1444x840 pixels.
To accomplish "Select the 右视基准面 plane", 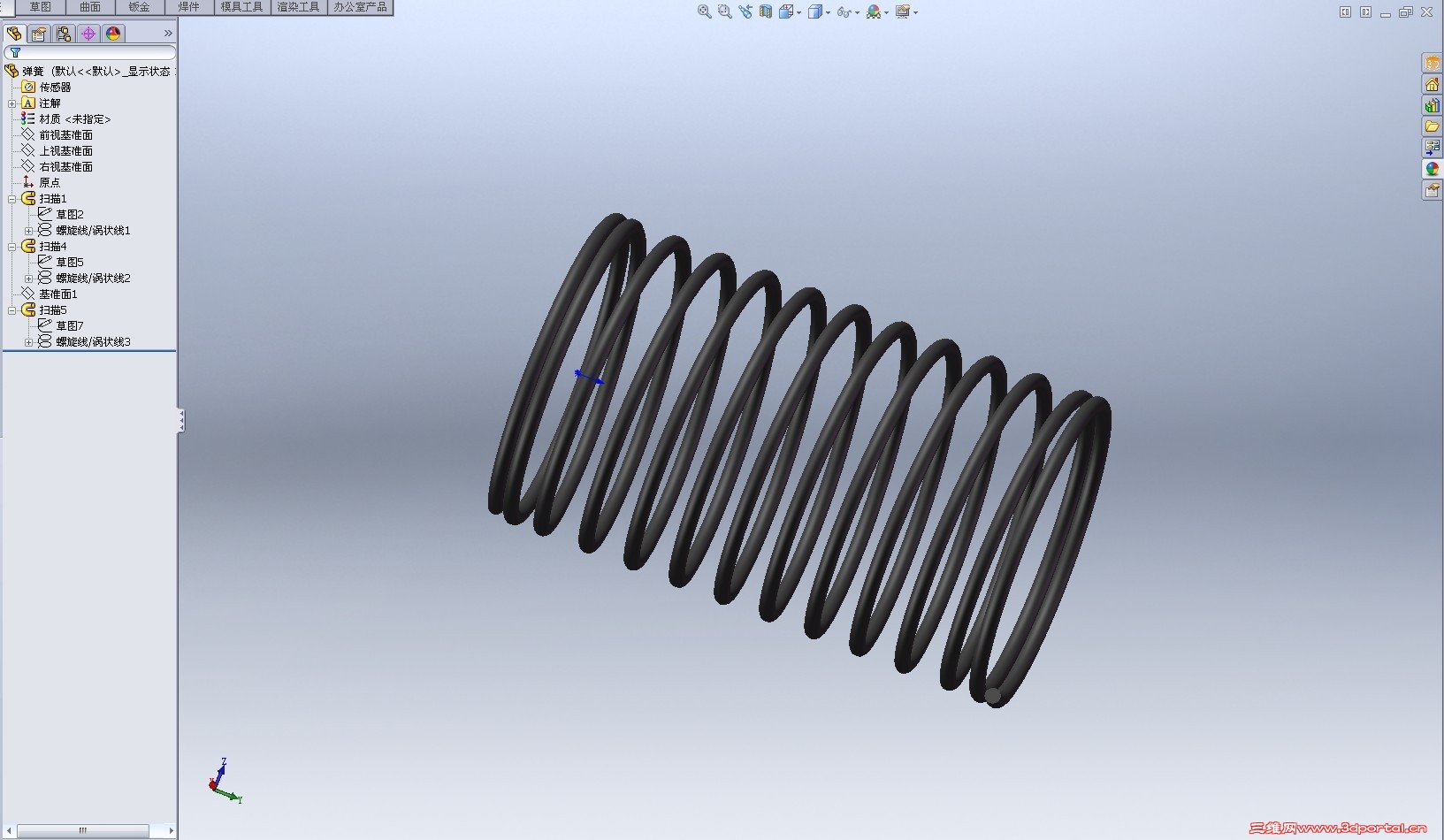I will click(x=65, y=166).
